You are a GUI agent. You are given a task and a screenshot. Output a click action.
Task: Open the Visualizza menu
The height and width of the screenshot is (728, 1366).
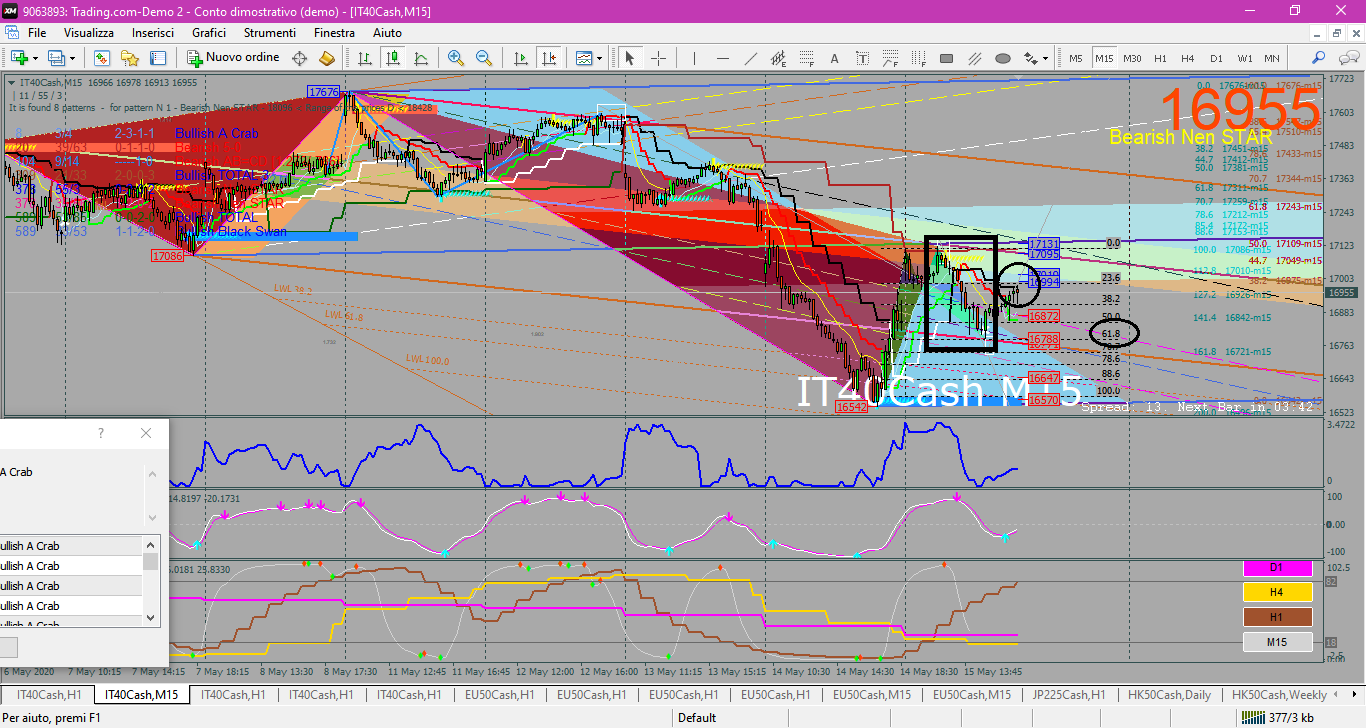[89, 33]
